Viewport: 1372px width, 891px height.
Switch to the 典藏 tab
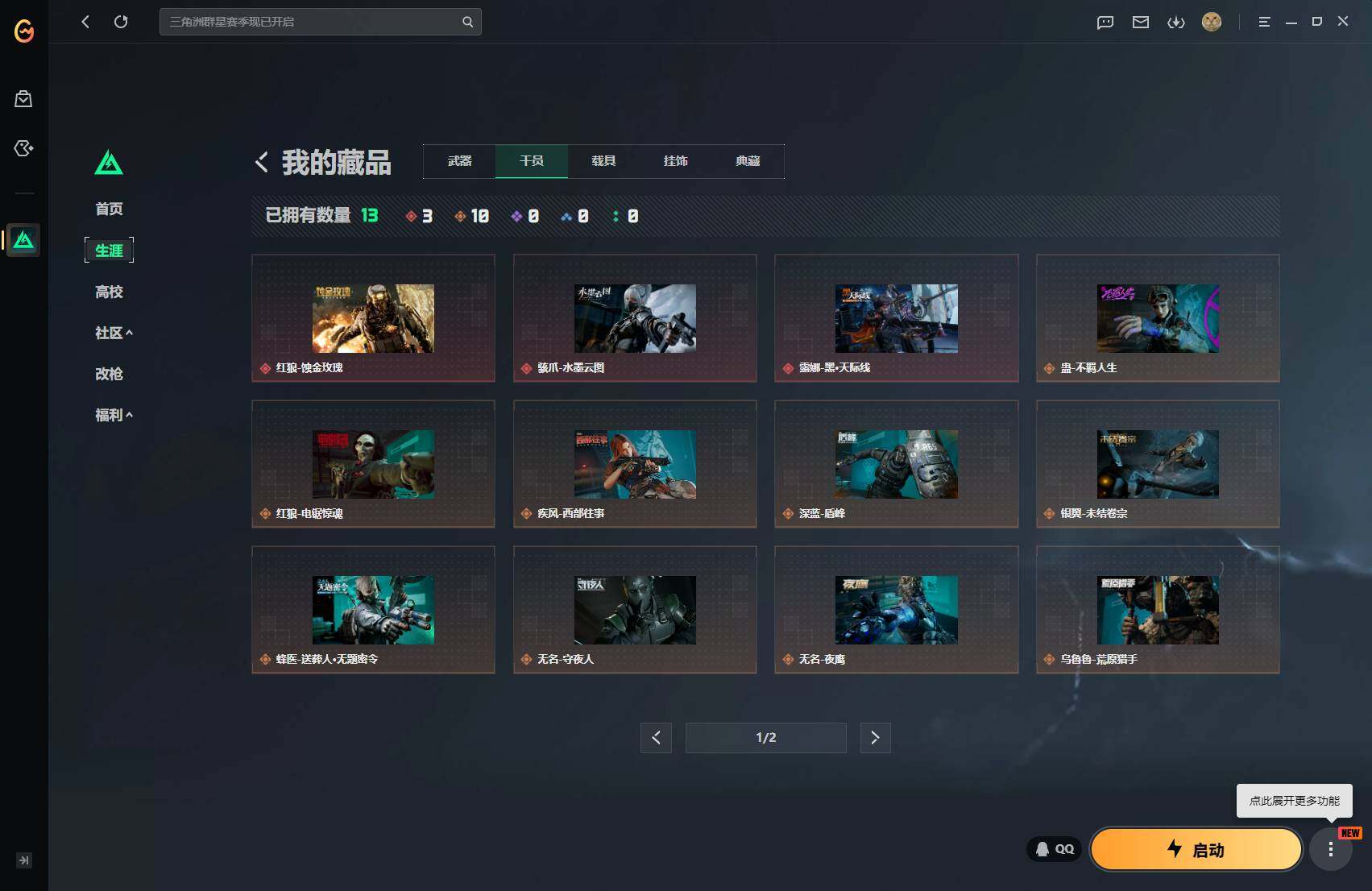point(748,161)
